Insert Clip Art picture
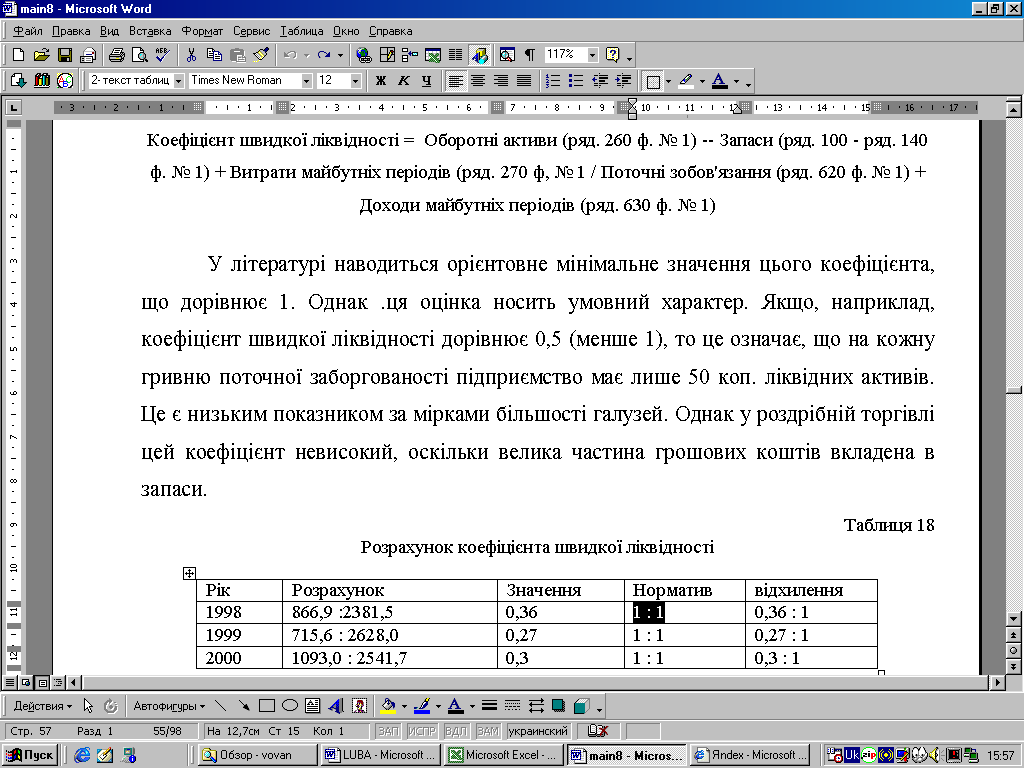1024x768 pixels. 359,705
